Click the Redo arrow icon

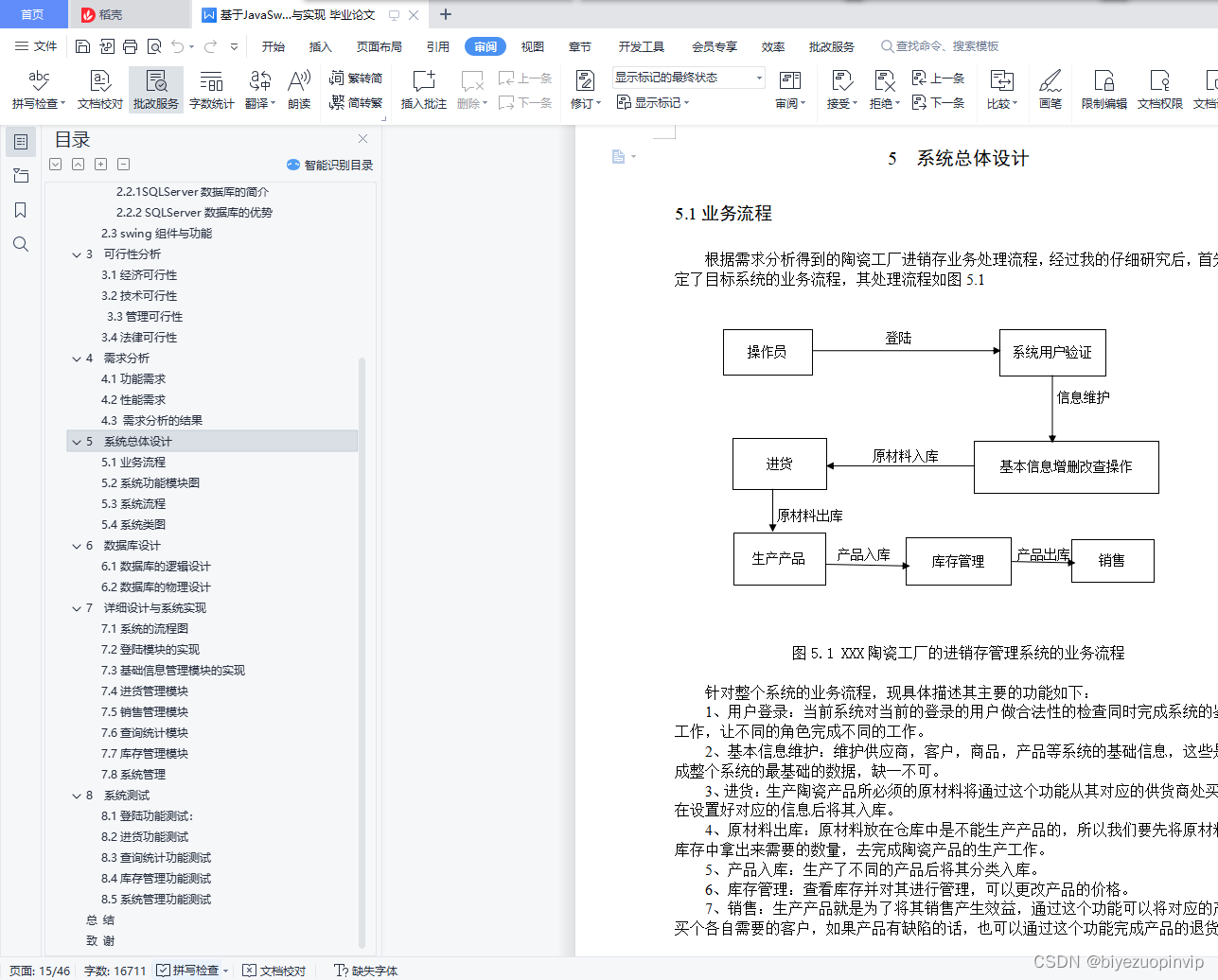[210, 46]
